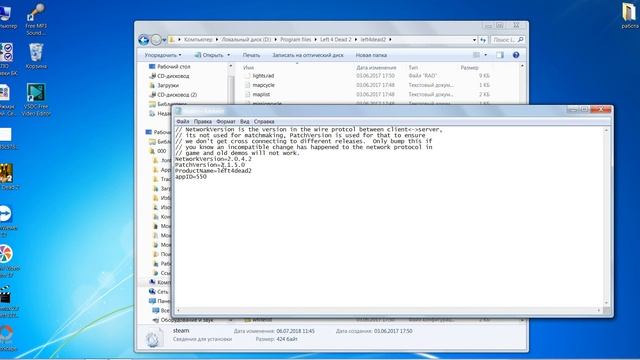Sort by Тип column header
This screenshot has width=640, height=360.
click(x=413, y=67)
